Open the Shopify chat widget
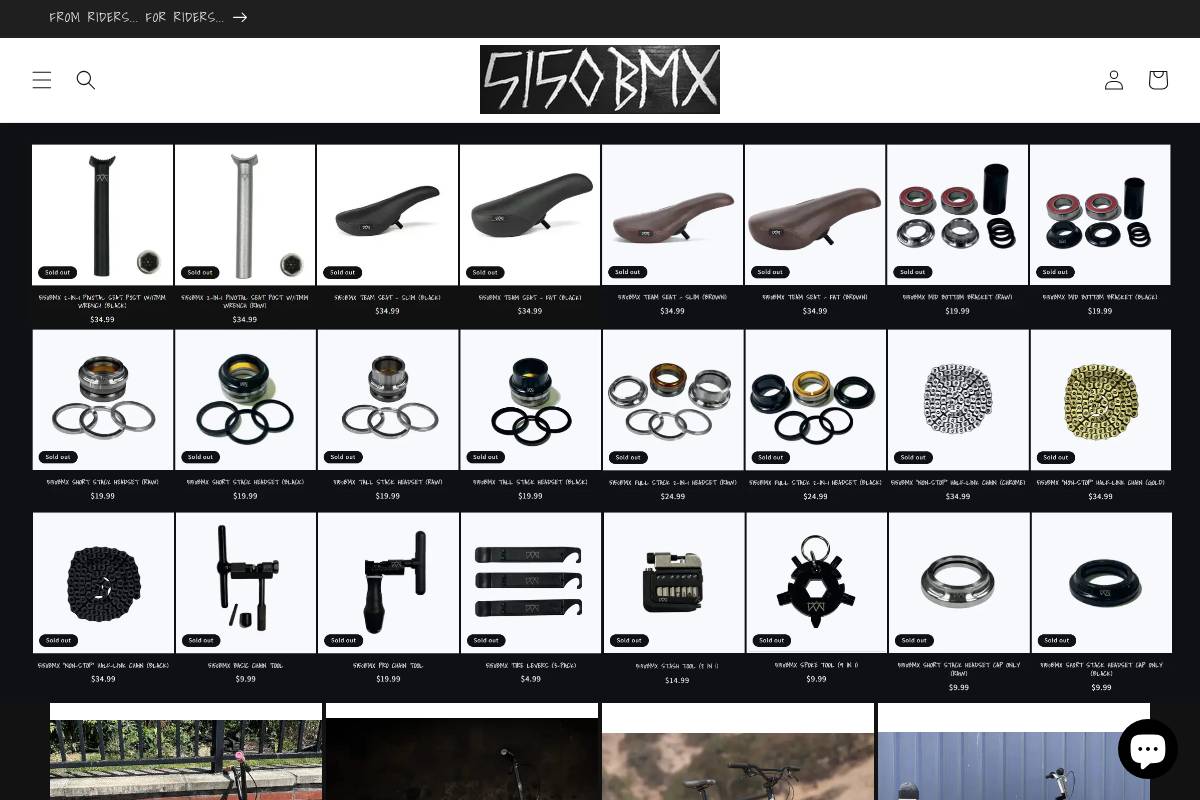This screenshot has width=1200, height=800. 1148,748
